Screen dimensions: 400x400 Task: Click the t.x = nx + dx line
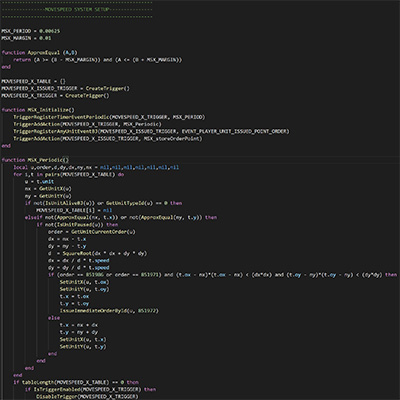click(x=79, y=325)
